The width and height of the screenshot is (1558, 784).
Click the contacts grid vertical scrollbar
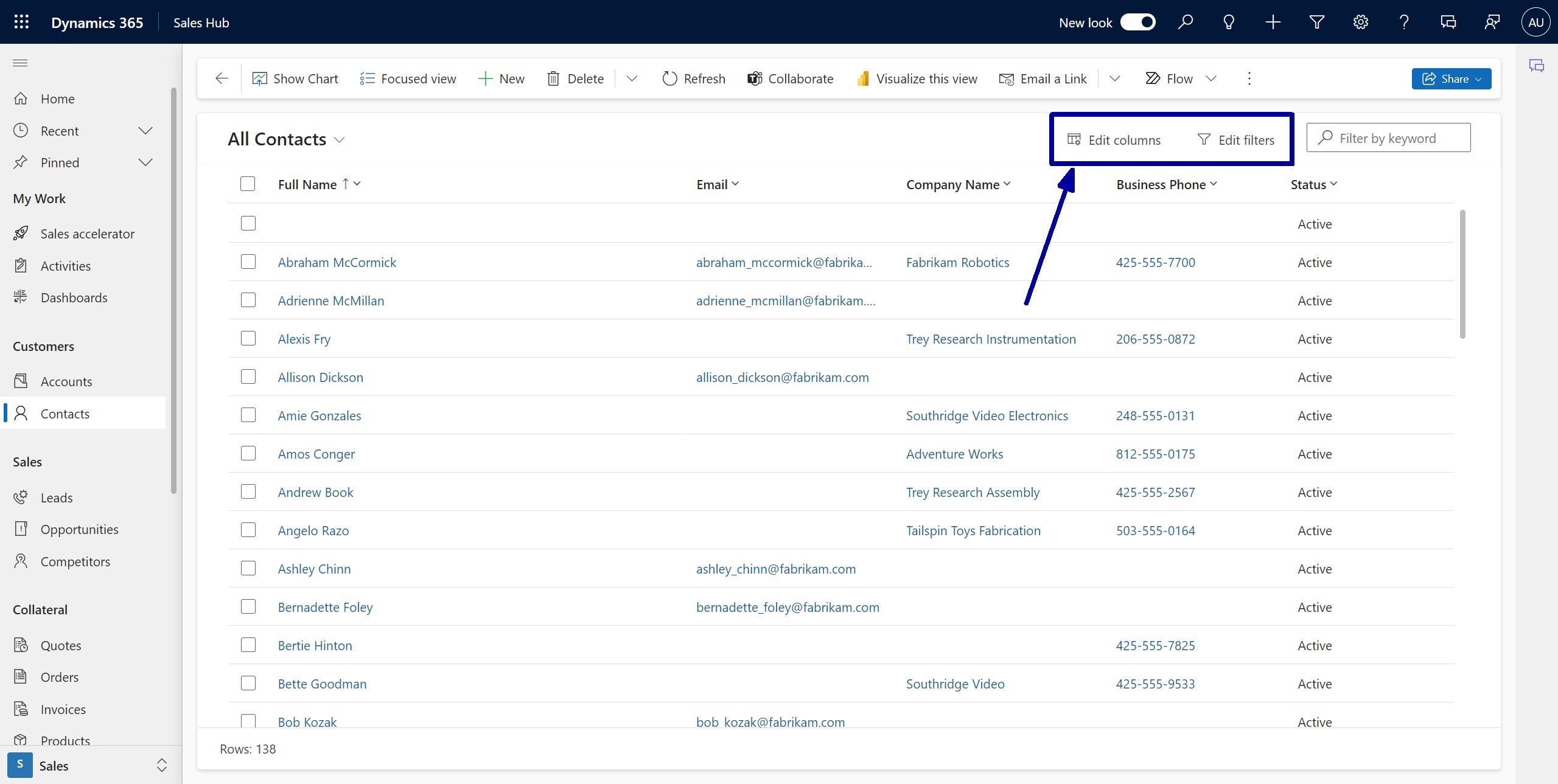[x=1462, y=274]
